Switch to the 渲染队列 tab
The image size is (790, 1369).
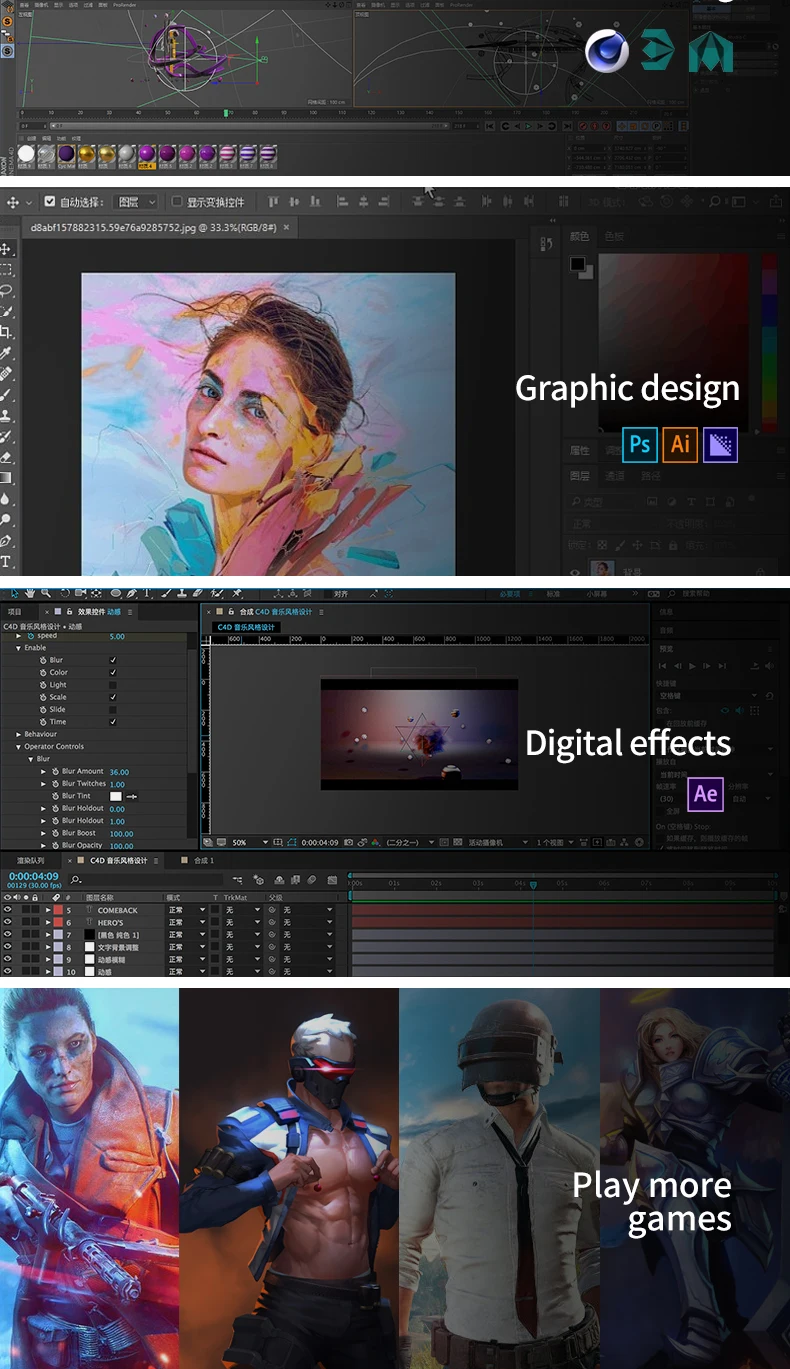coord(30,860)
